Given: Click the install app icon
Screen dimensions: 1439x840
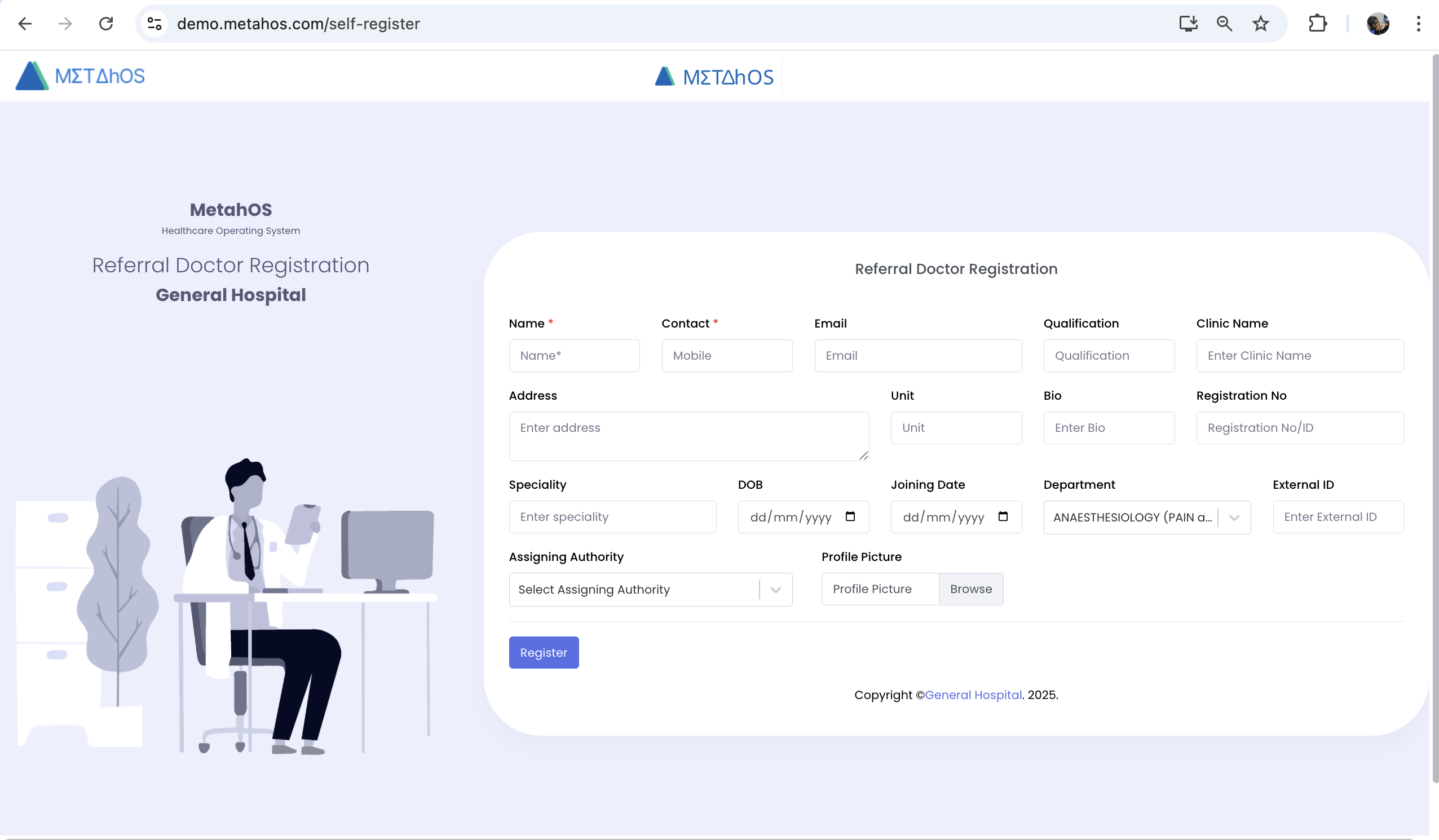Looking at the screenshot, I should point(1188,24).
